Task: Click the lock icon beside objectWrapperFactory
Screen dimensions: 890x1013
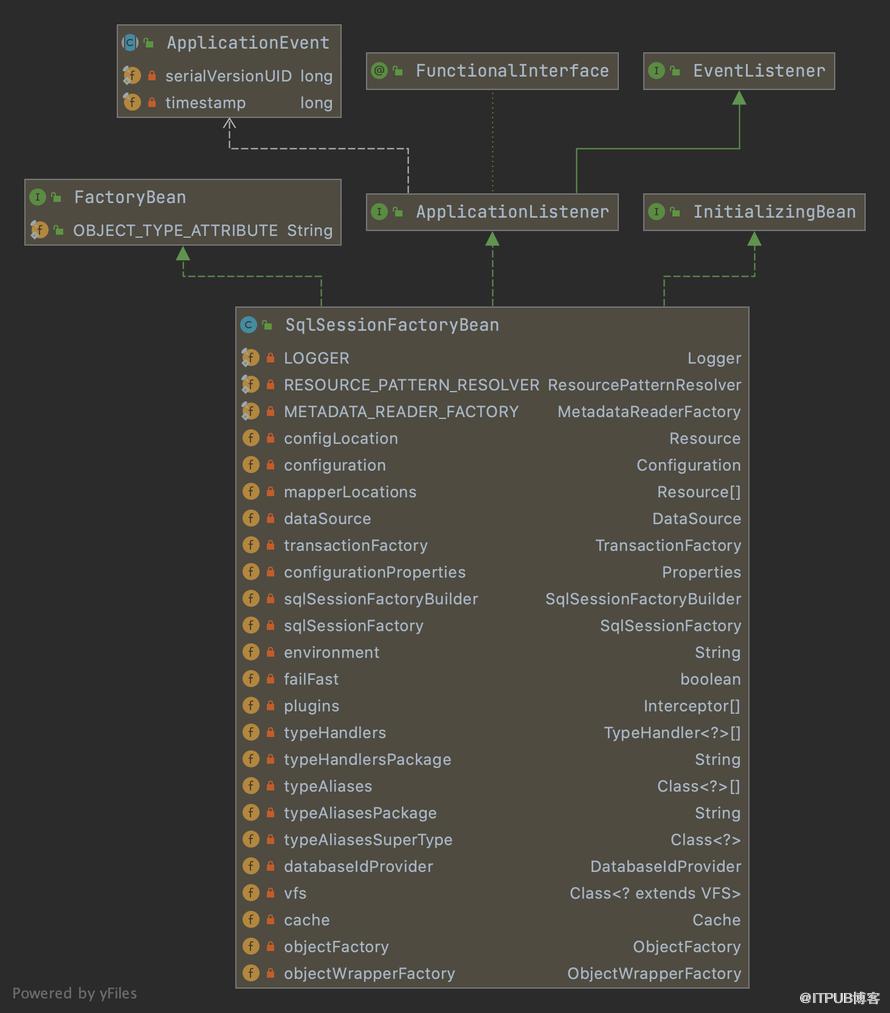Action: (271, 973)
